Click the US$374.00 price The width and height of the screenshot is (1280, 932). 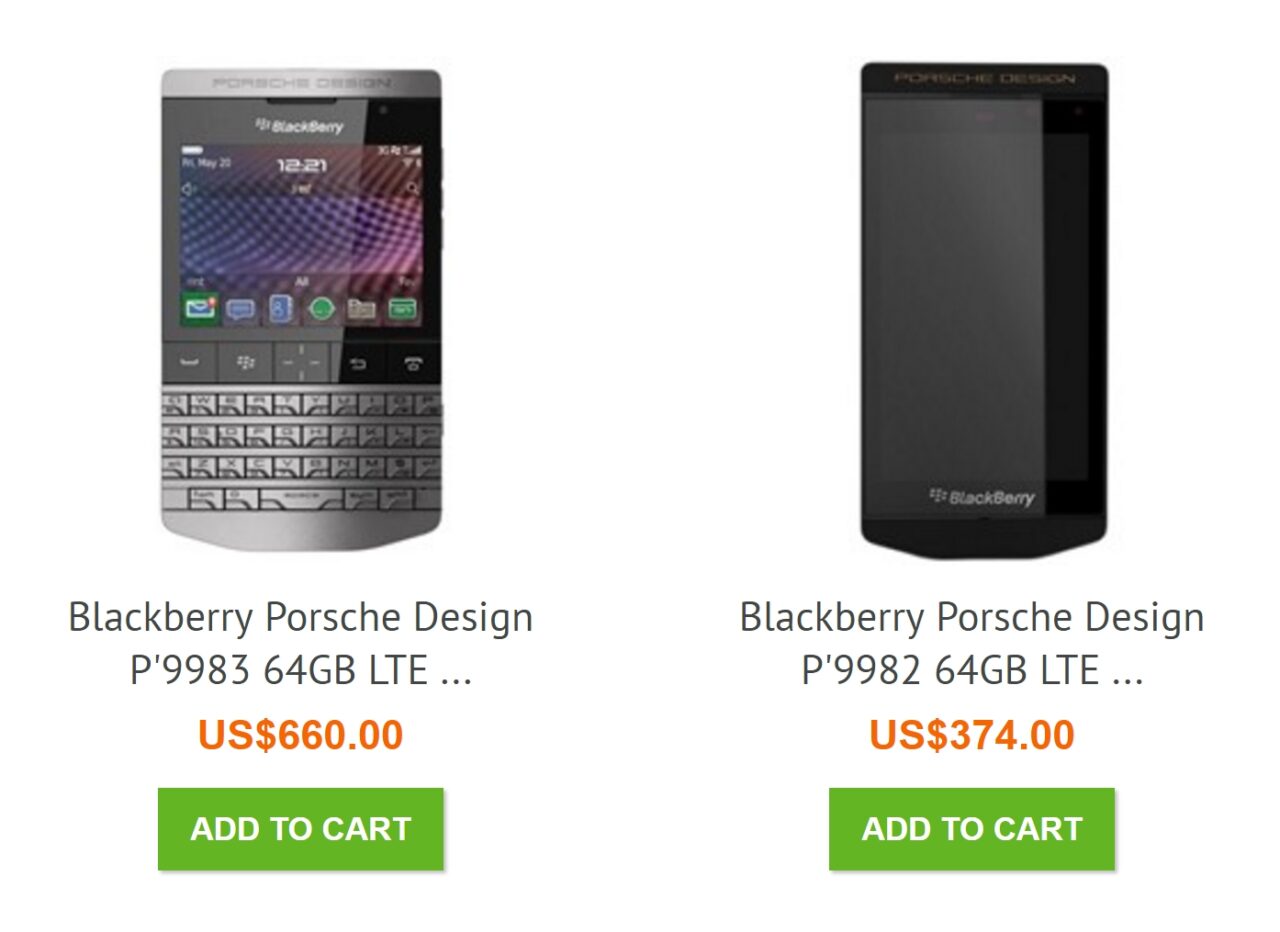click(971, 735)
